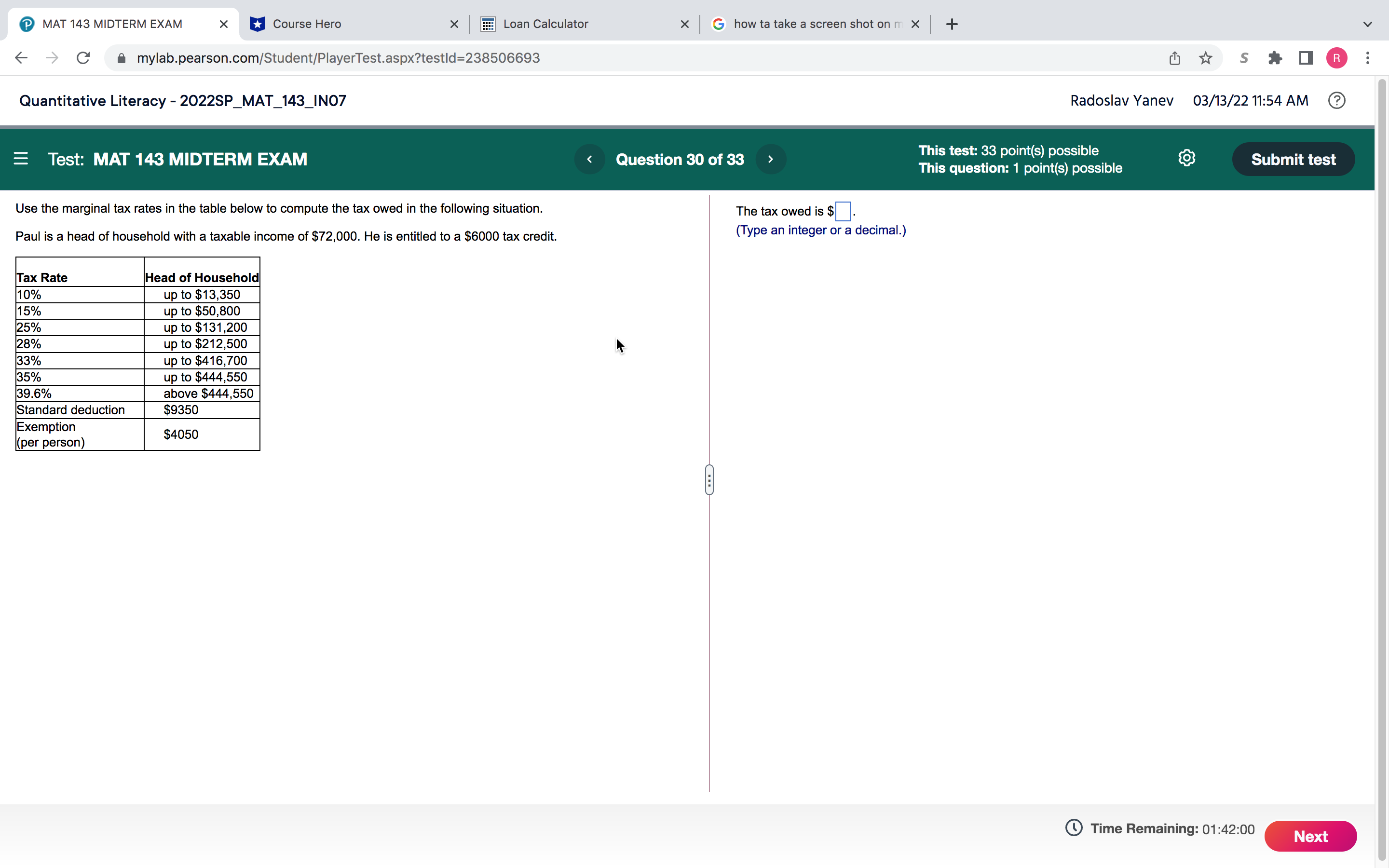The height and width of the screenshot is (868, 1389).
Task: Toggle the browser side panel icon
Action: pyautogui.click(x=1306, y=58)
